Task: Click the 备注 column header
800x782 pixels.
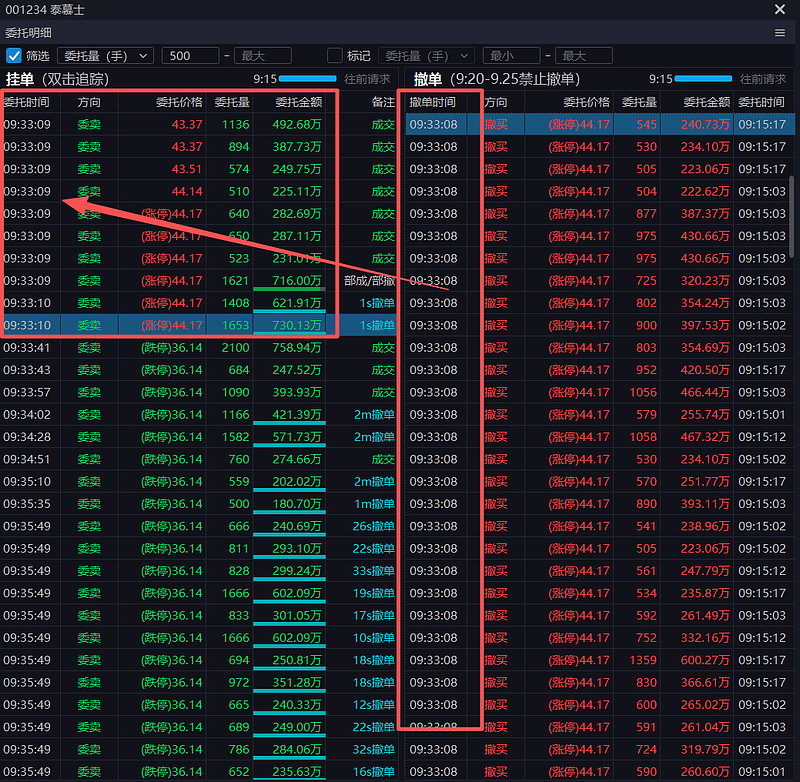Action: [x=383, y=102]
